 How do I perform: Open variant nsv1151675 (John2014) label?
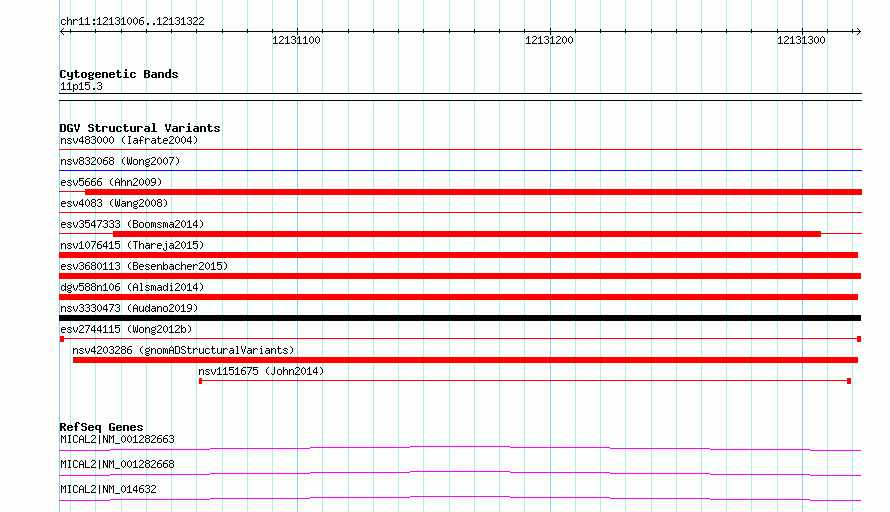[x=261, y=371]
